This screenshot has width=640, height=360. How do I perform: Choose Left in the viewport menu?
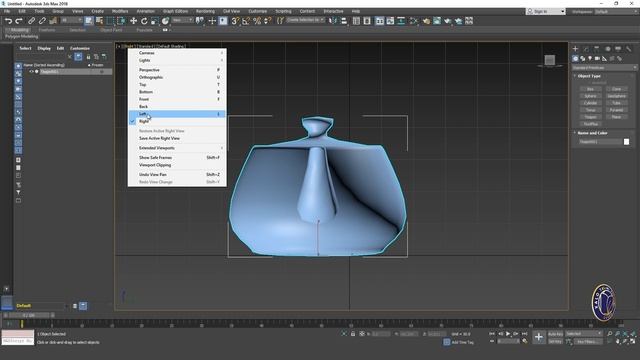177,114
